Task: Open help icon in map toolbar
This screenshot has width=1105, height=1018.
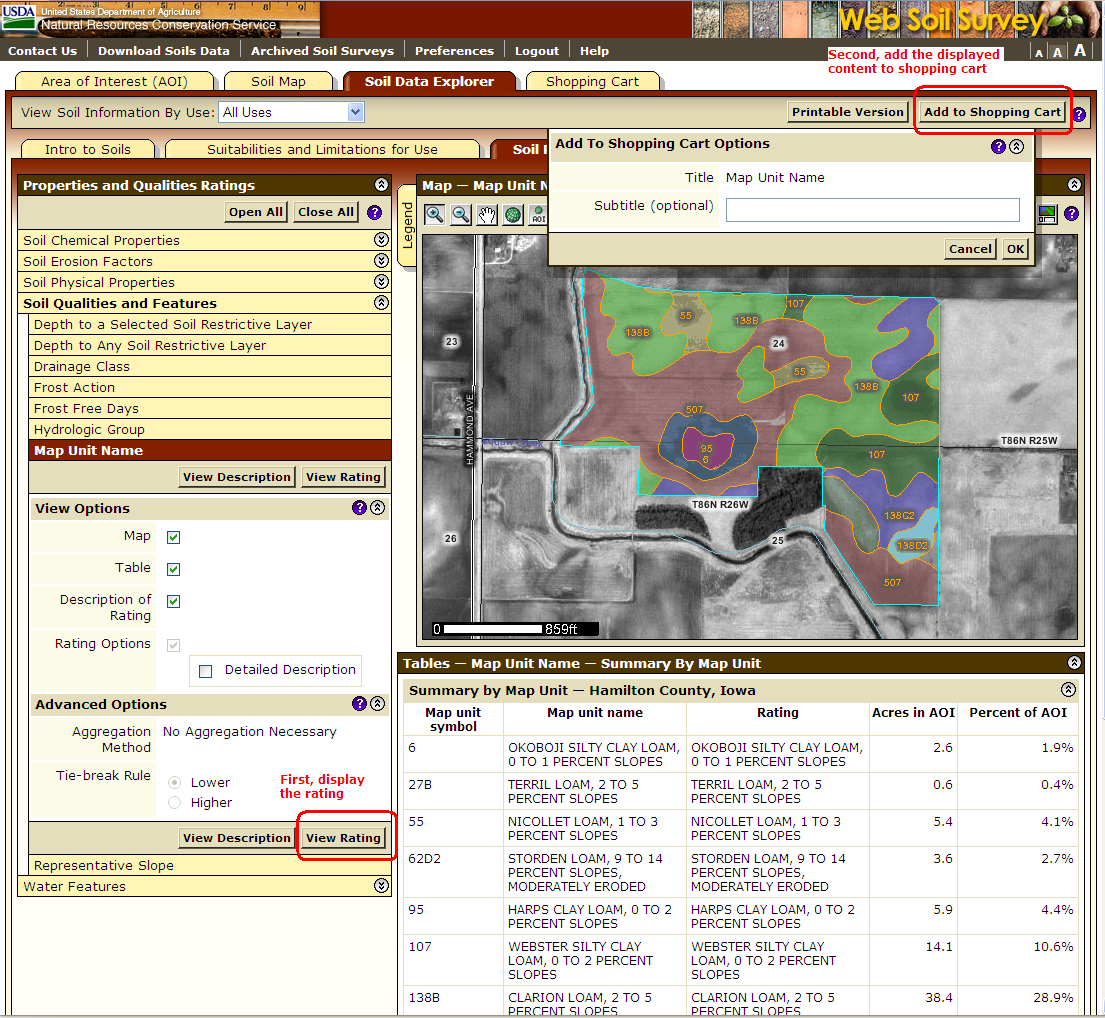Action: pyautogui.click(x=1071, y=214)
